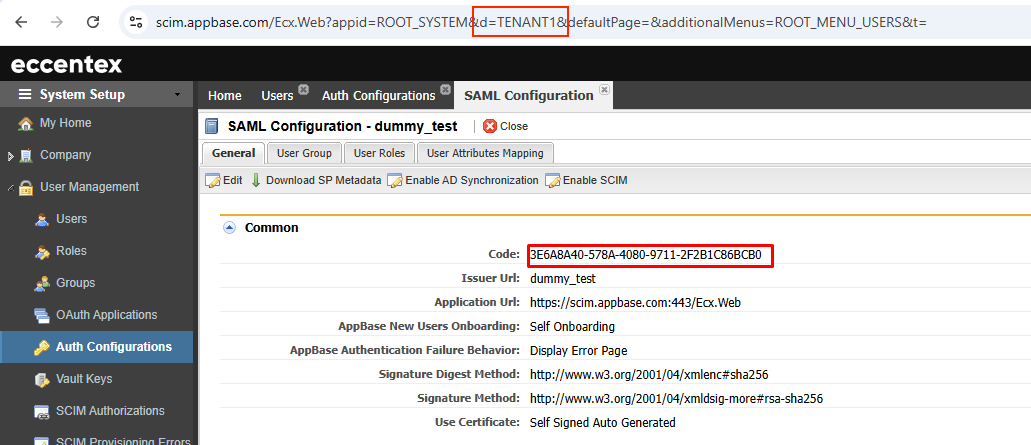Viewport: 1031px width, 445px height.
Task: Open Vault Keys in sidebar
Action: (x=84, y=379)
